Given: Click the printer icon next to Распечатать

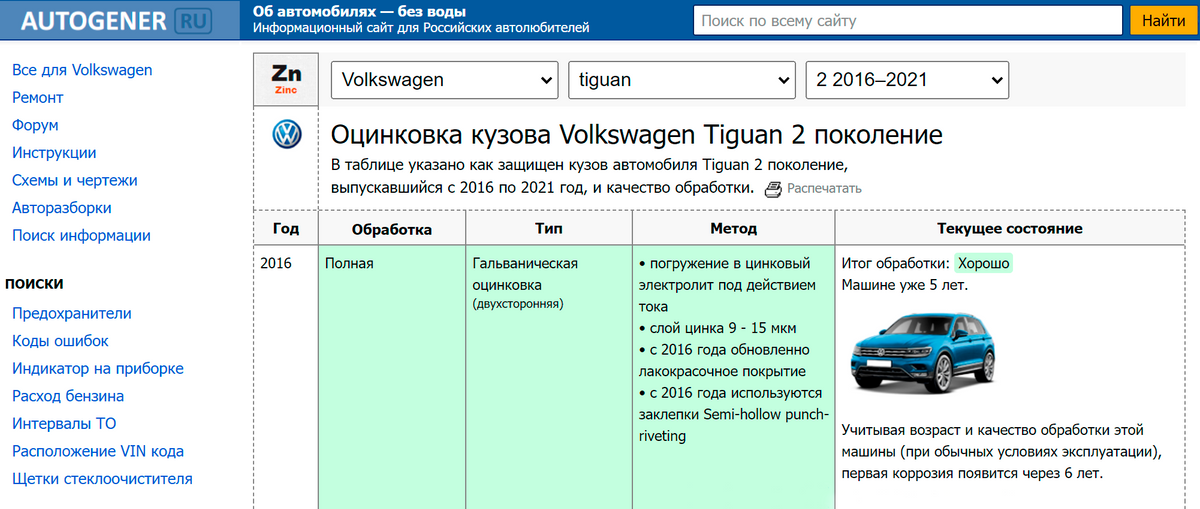Looking at the screenshot, I should 772,189.
